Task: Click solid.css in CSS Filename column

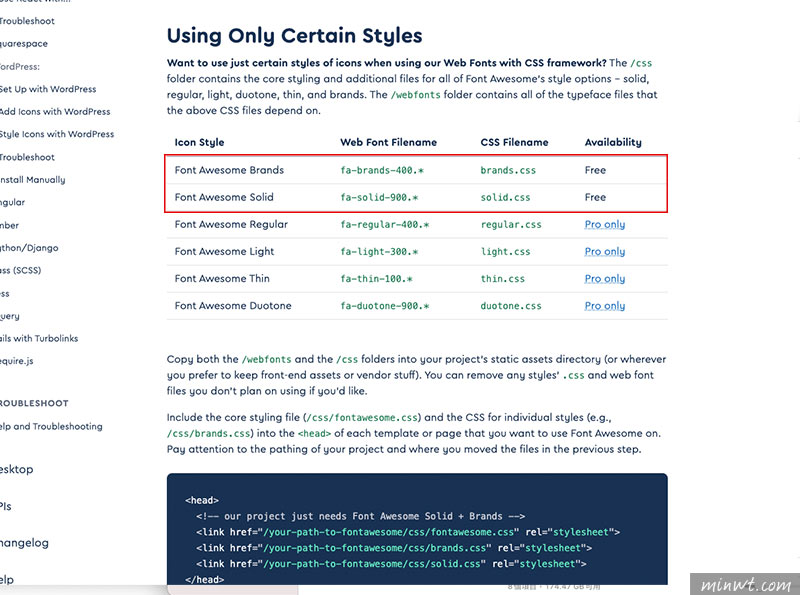Action: coord(505,197)
